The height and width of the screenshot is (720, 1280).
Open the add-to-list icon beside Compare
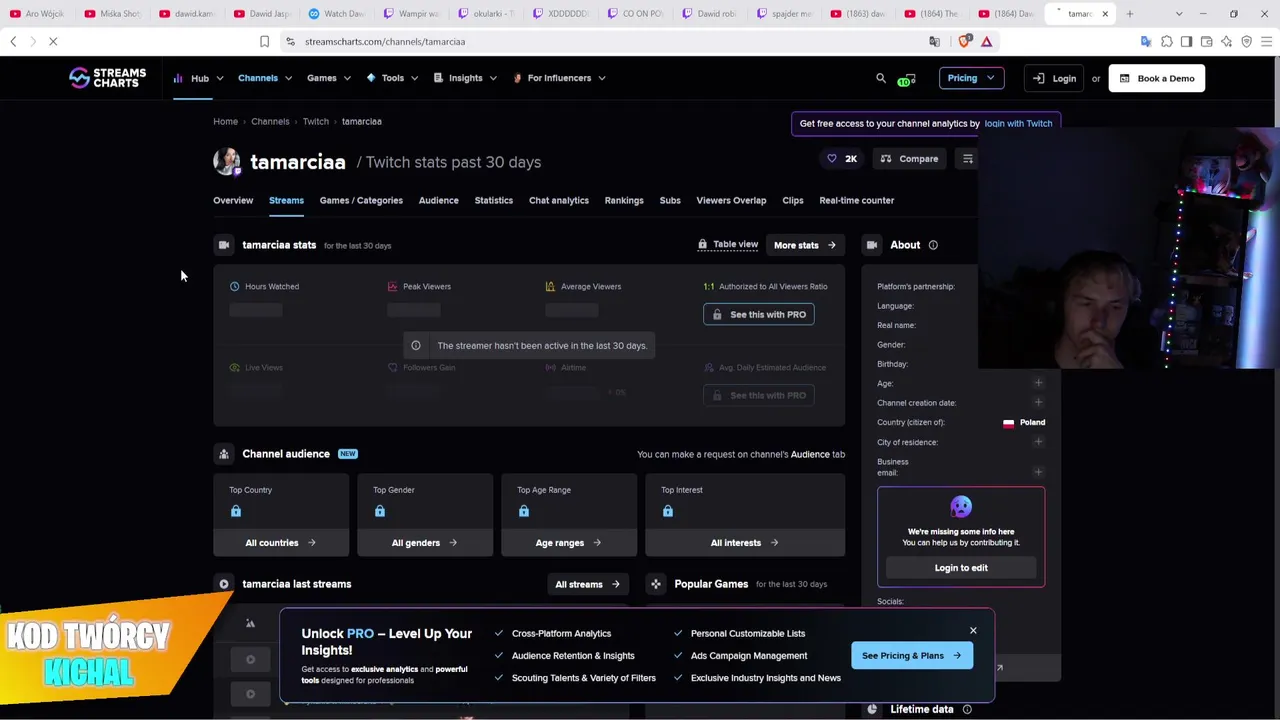pyautogui.click(x=967, y=159)
